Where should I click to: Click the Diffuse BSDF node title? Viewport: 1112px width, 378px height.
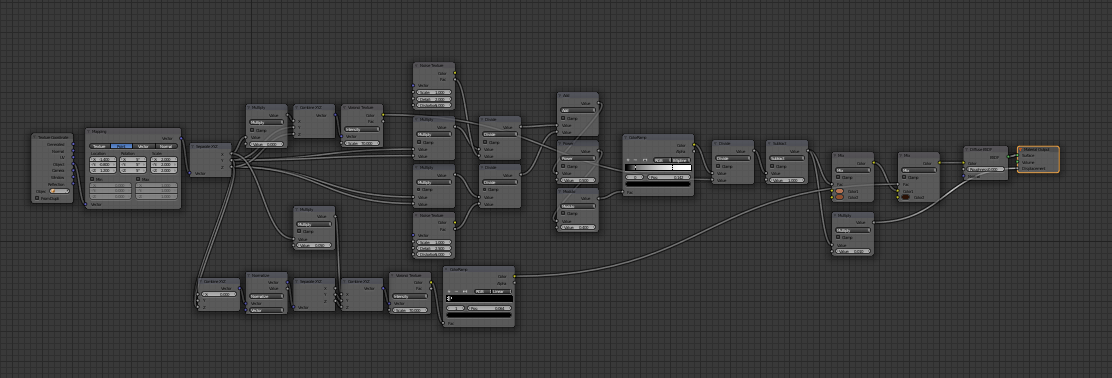(981, 150)
